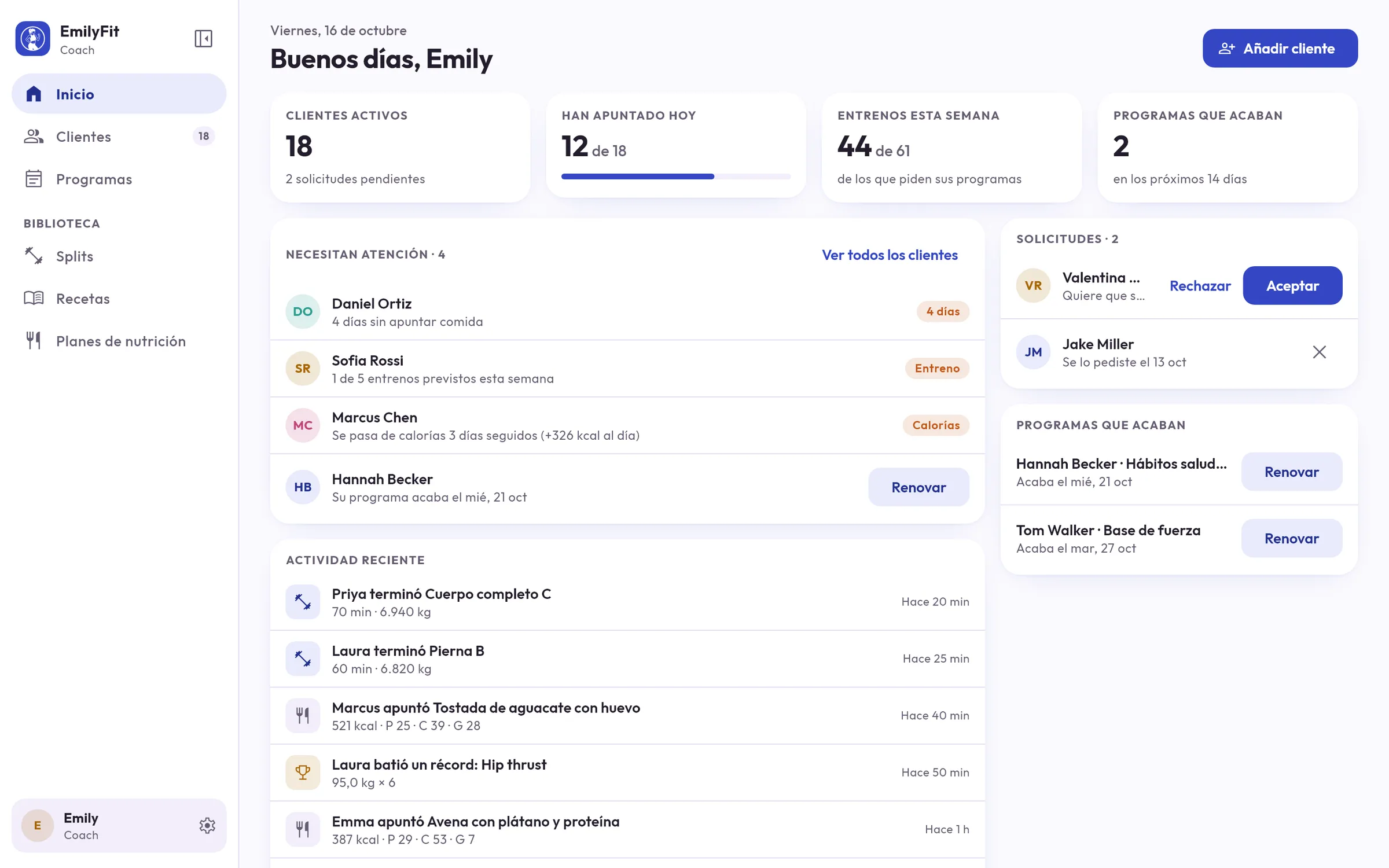Click Valentina's VR avatar in Solicitudes
This screenshot has height=868, width=1389.
(1033, 285)
